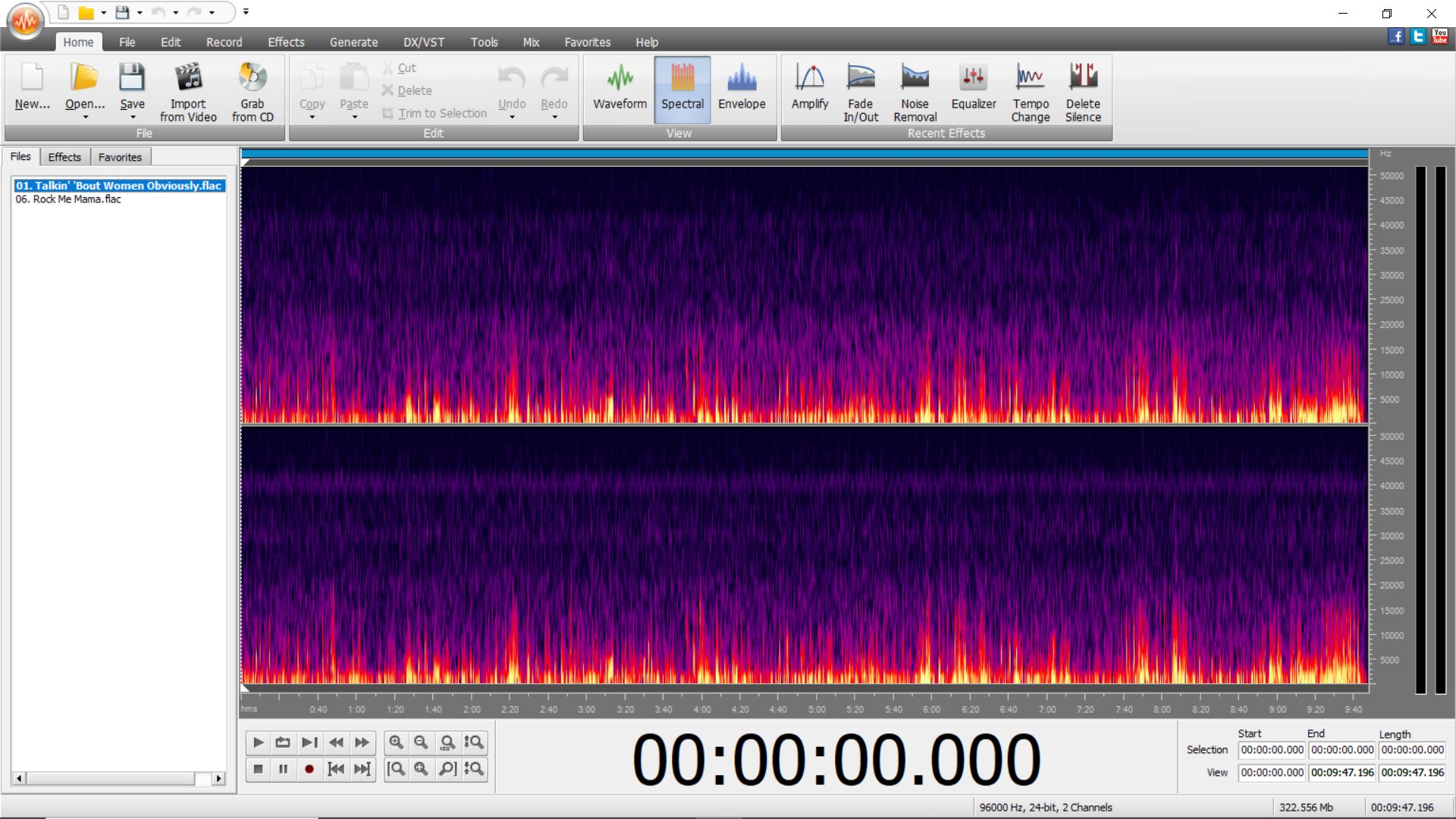Image resolution: width=1456 pixels, height=819 pixels.
Task: Click Import from Video icon
Action: 188,78
